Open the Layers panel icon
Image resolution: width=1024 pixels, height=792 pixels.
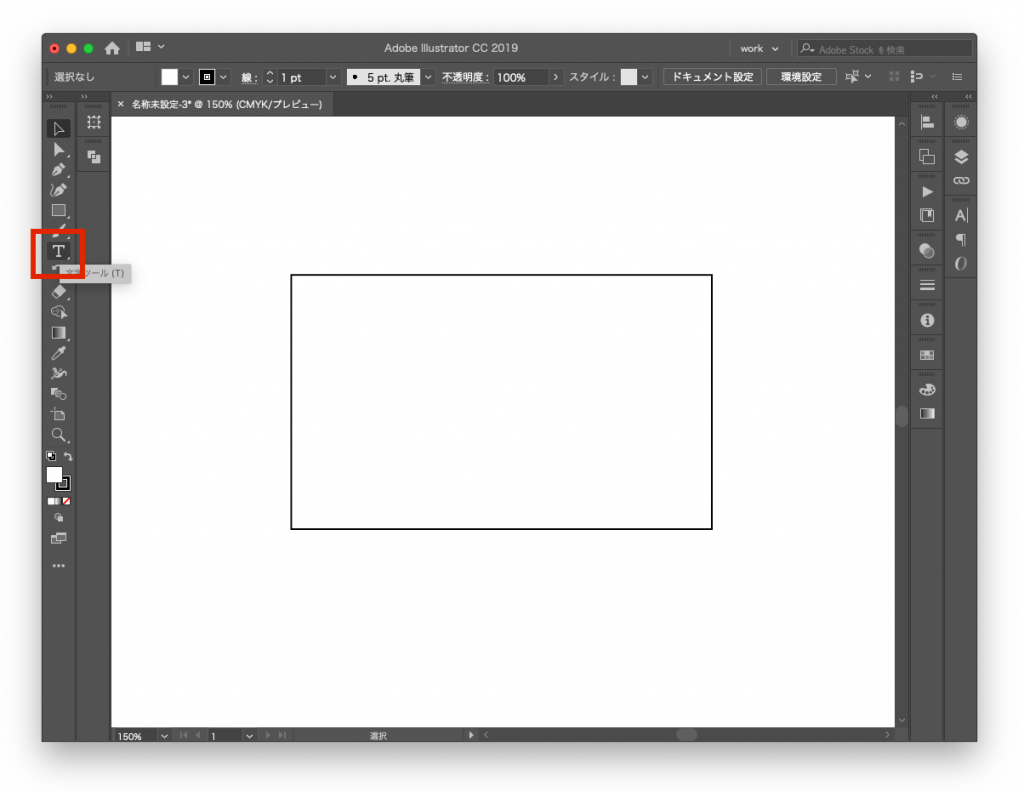pos(961,157)
